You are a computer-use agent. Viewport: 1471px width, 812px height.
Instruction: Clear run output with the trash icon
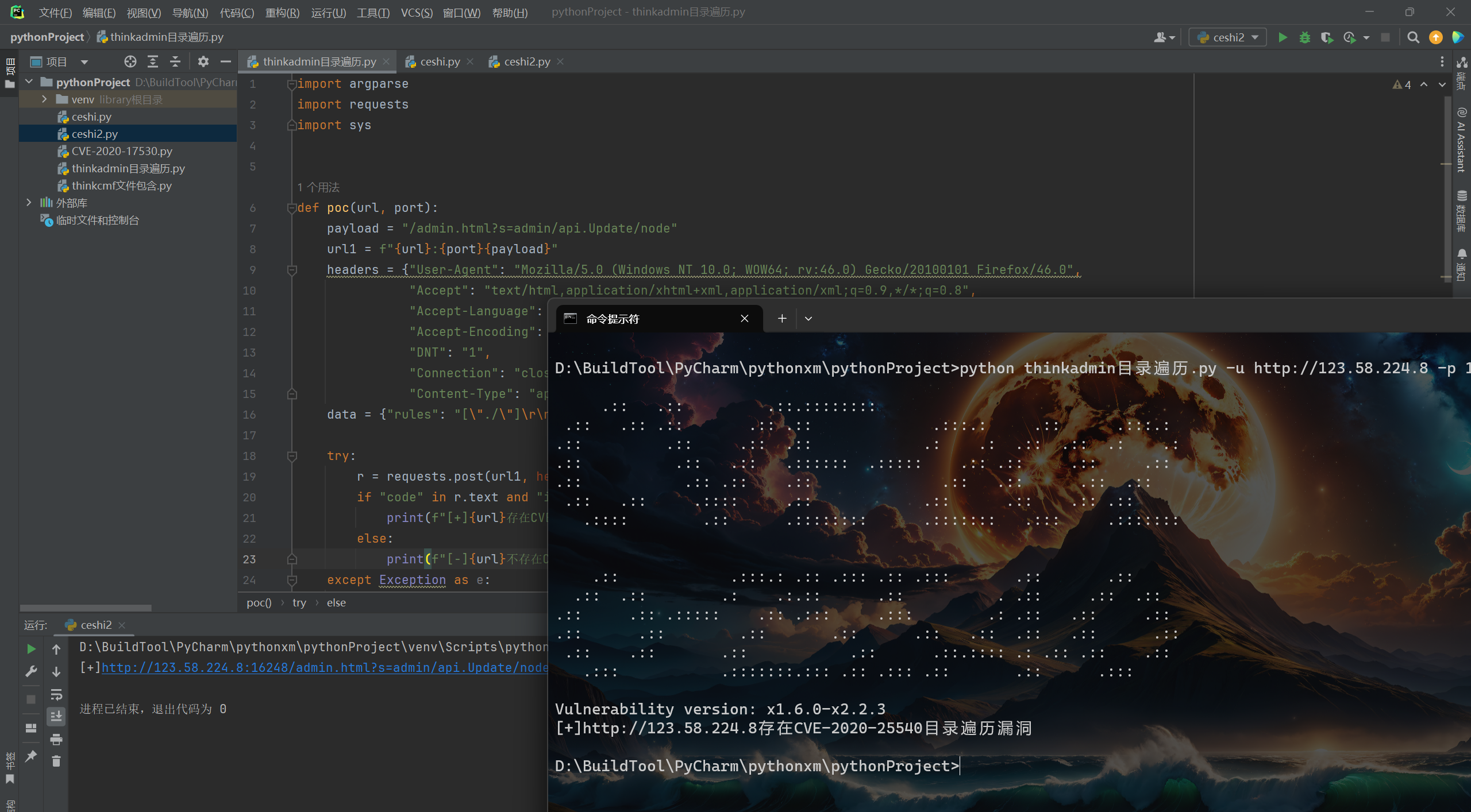click(x=56, y=761)
